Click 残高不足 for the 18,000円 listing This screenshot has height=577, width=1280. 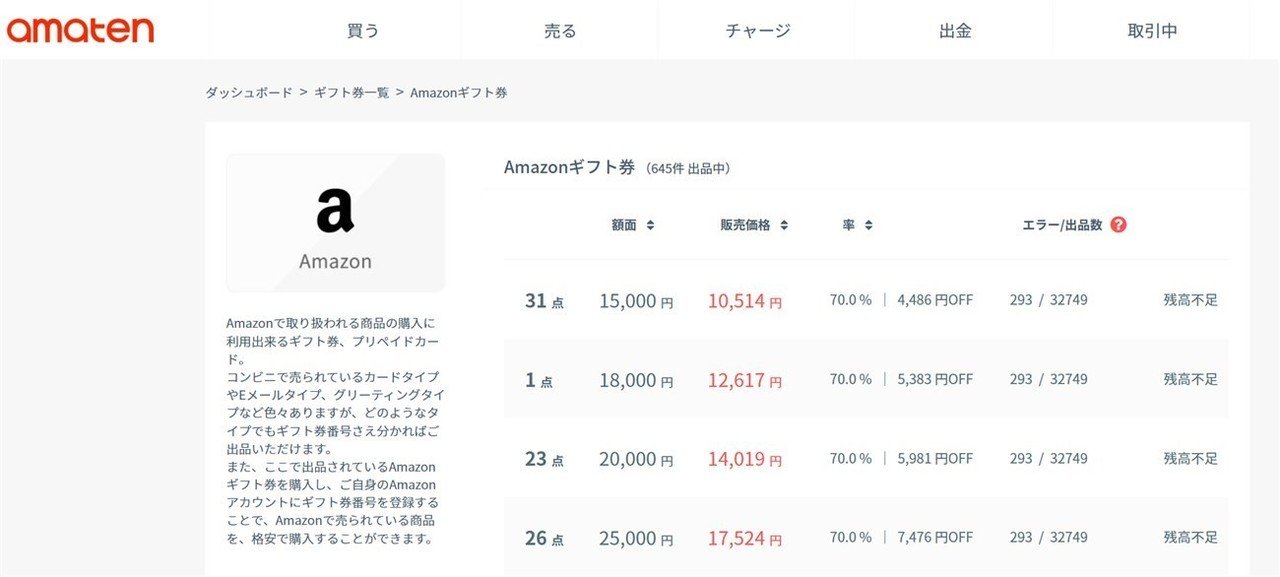[x=1190, y=379]
